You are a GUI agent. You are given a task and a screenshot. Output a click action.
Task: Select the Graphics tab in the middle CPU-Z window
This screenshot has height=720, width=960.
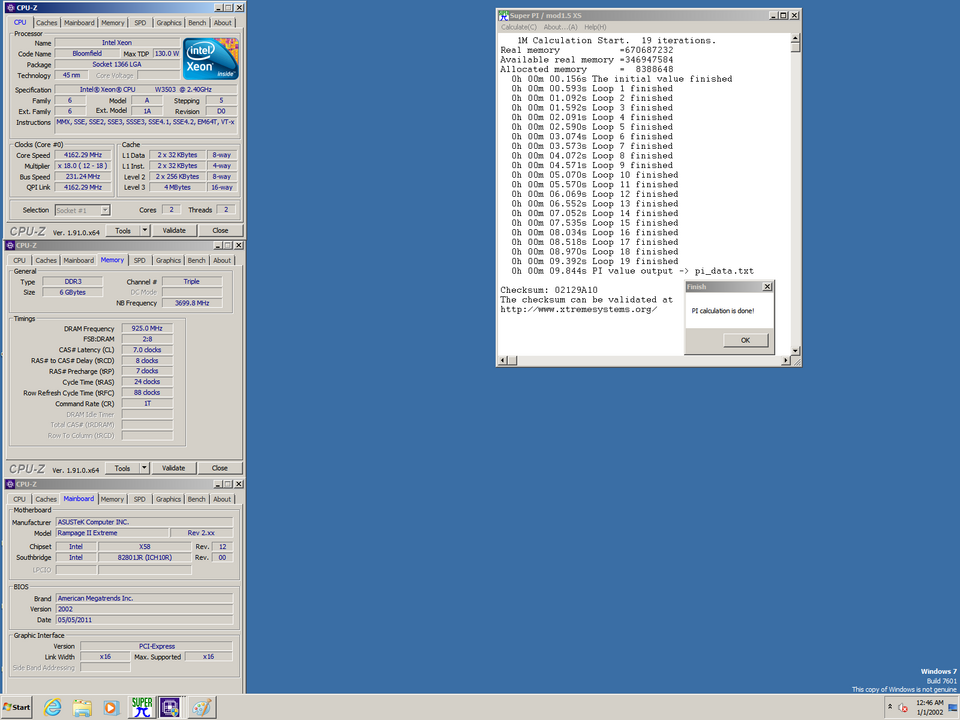point(168,260)
